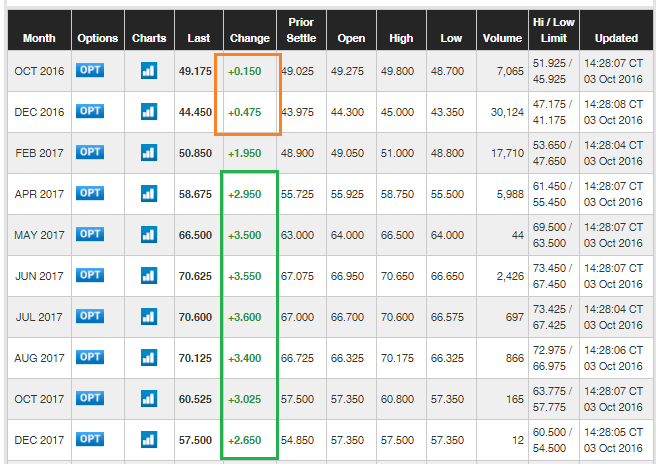Click the JUL 2017 chart icon
660x464 pixels.
[x=148, y=316]
